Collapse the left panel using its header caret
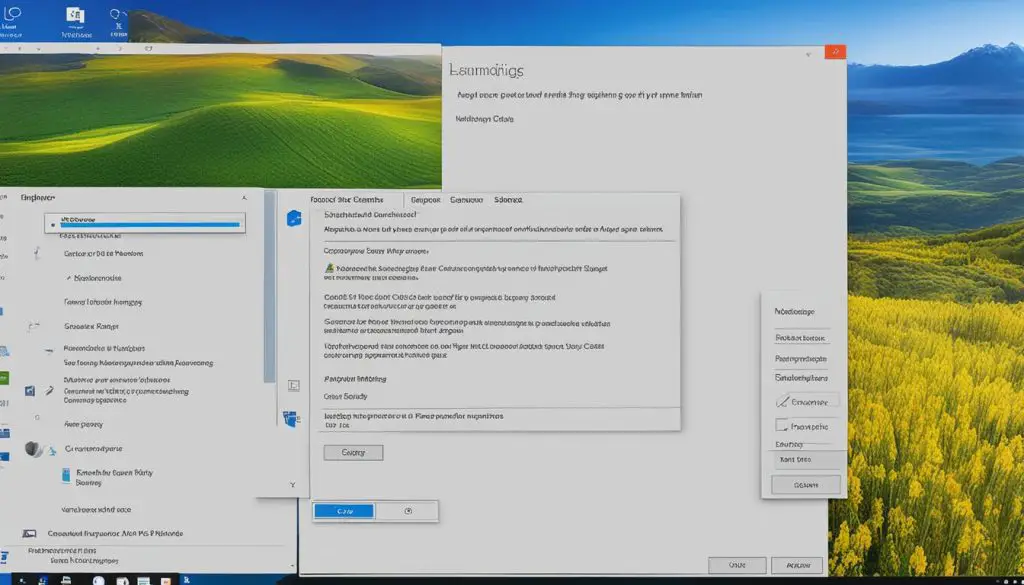 pyautogui.click(x=244, y=197)
